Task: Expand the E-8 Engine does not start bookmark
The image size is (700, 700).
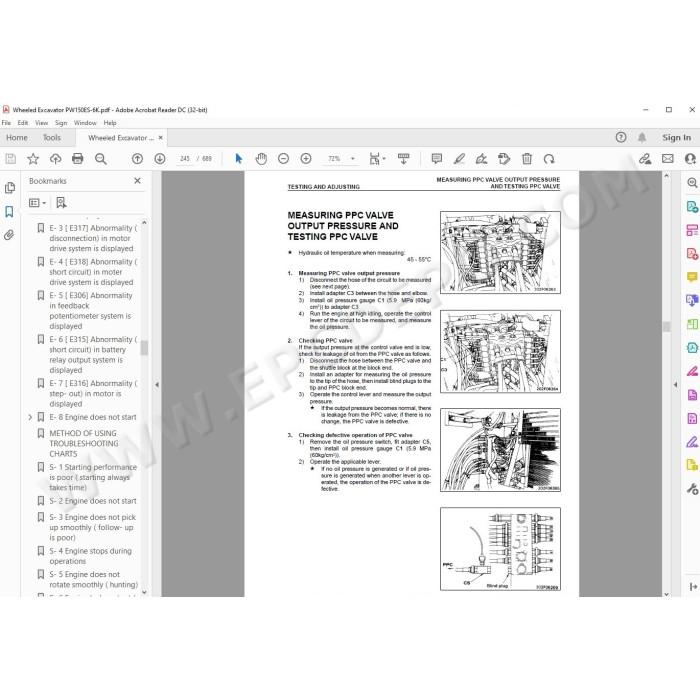Action: click(x=30, y=417)
